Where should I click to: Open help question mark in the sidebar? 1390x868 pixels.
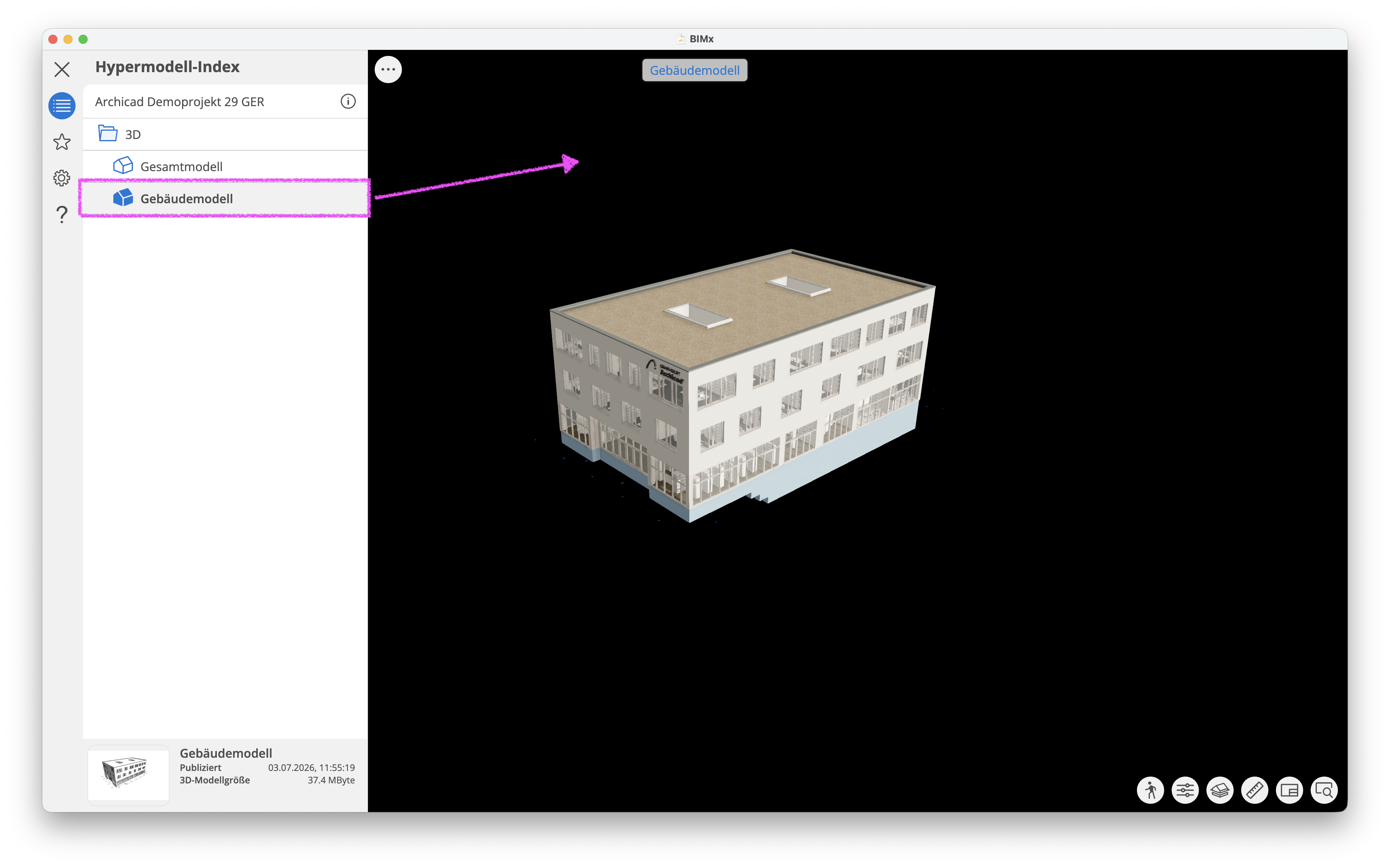(x=62, y=214)
